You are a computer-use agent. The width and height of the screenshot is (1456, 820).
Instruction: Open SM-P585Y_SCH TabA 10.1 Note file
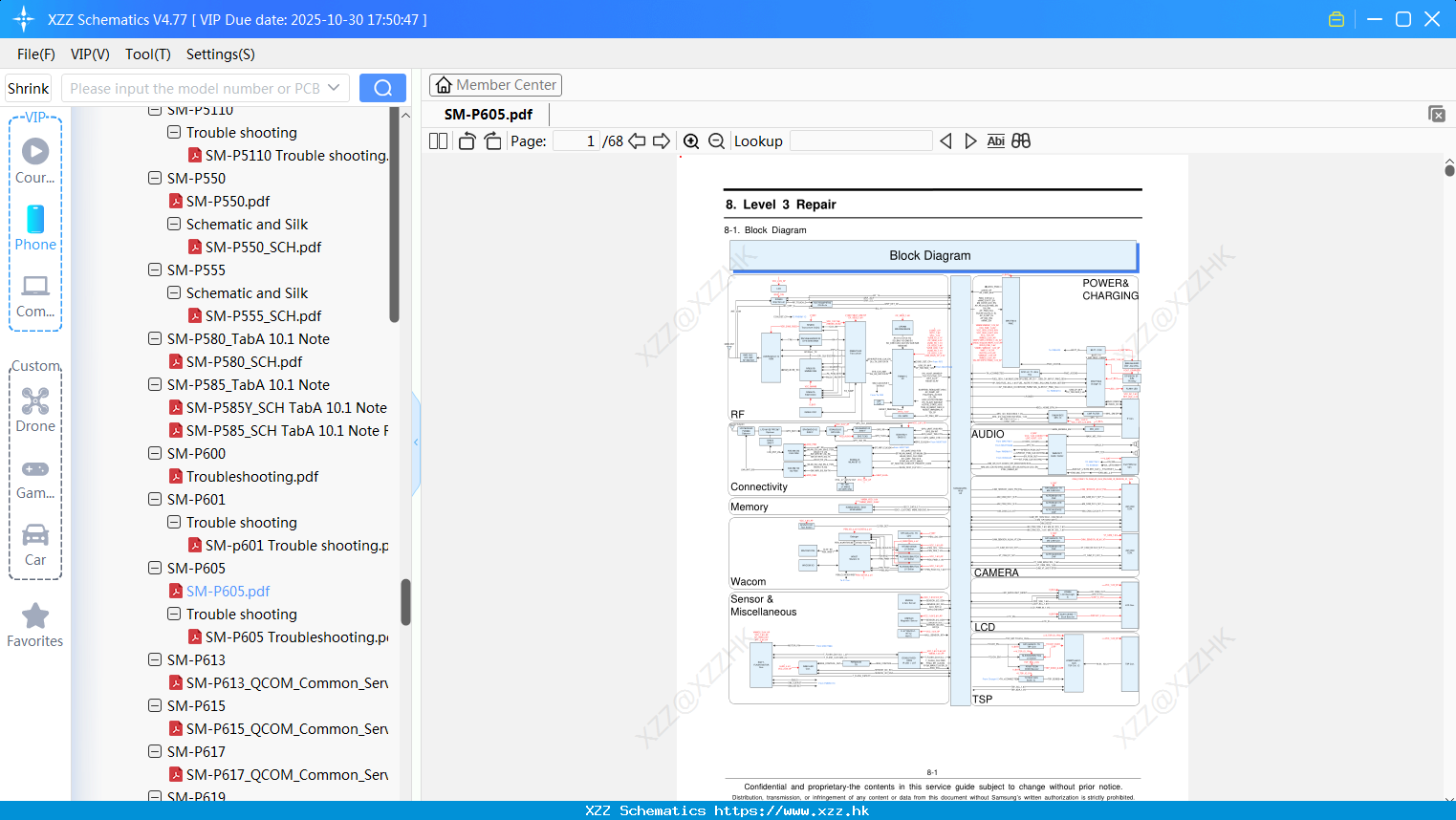coord(278,407)
